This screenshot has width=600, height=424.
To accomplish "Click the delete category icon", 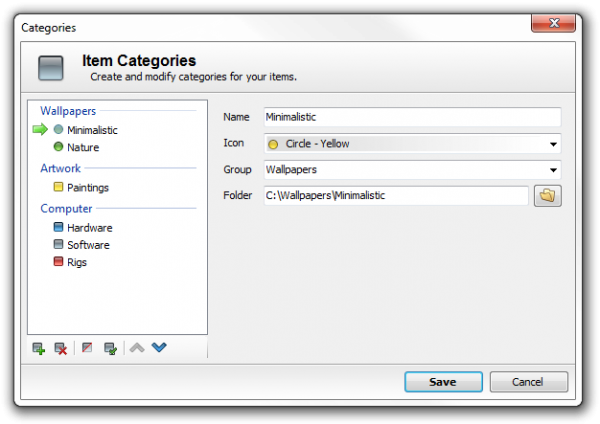I will pos(61,348).
